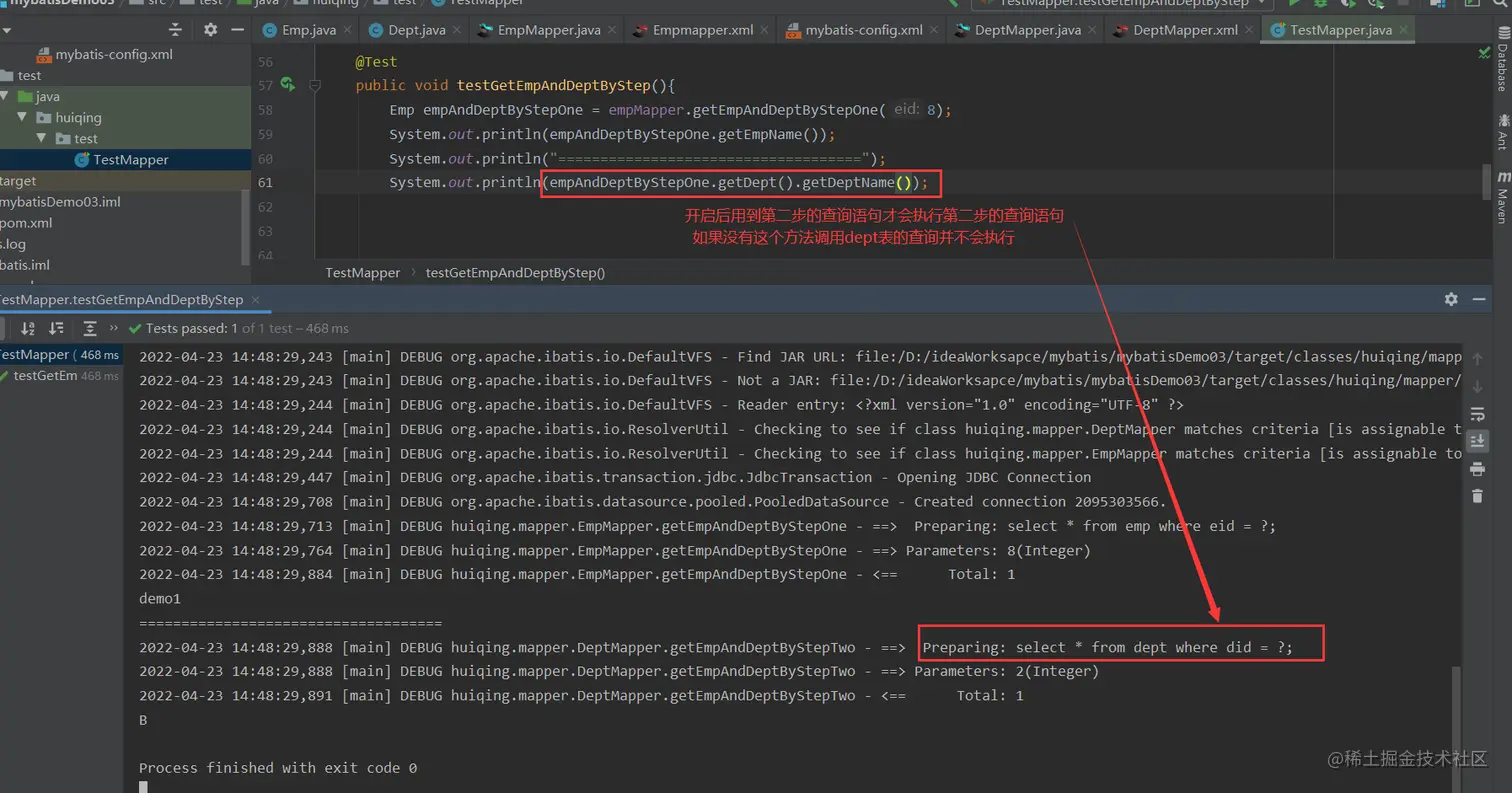The image size is (1512, 793).
Task: Close the TestMapper.testGetEmpAndDeptByStep run tab
Action: click(254, 300)
